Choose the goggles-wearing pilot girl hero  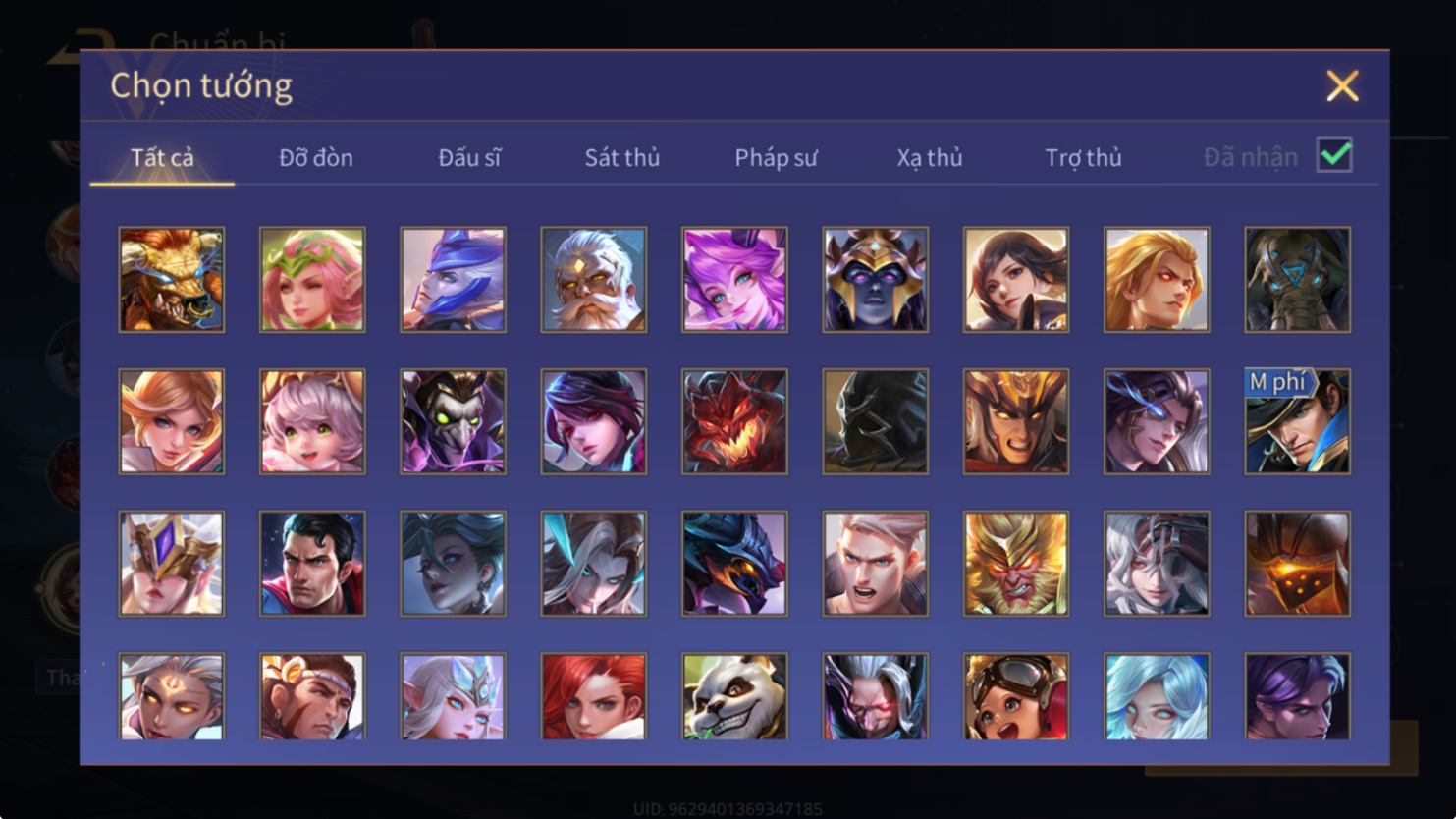click(x=1016, y=696)
